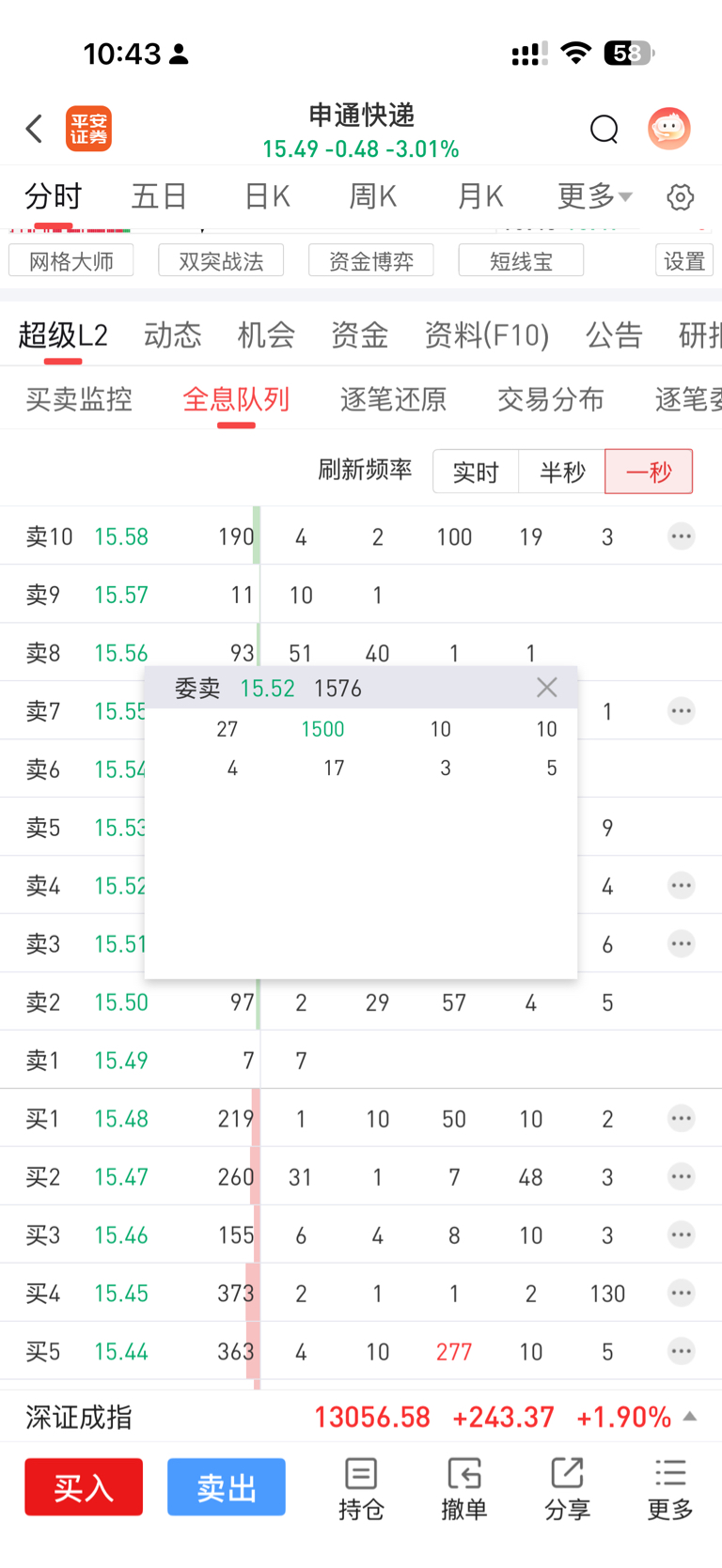Open the search magnifier icon
The image size is (722, 1568).
coord(604,129)
